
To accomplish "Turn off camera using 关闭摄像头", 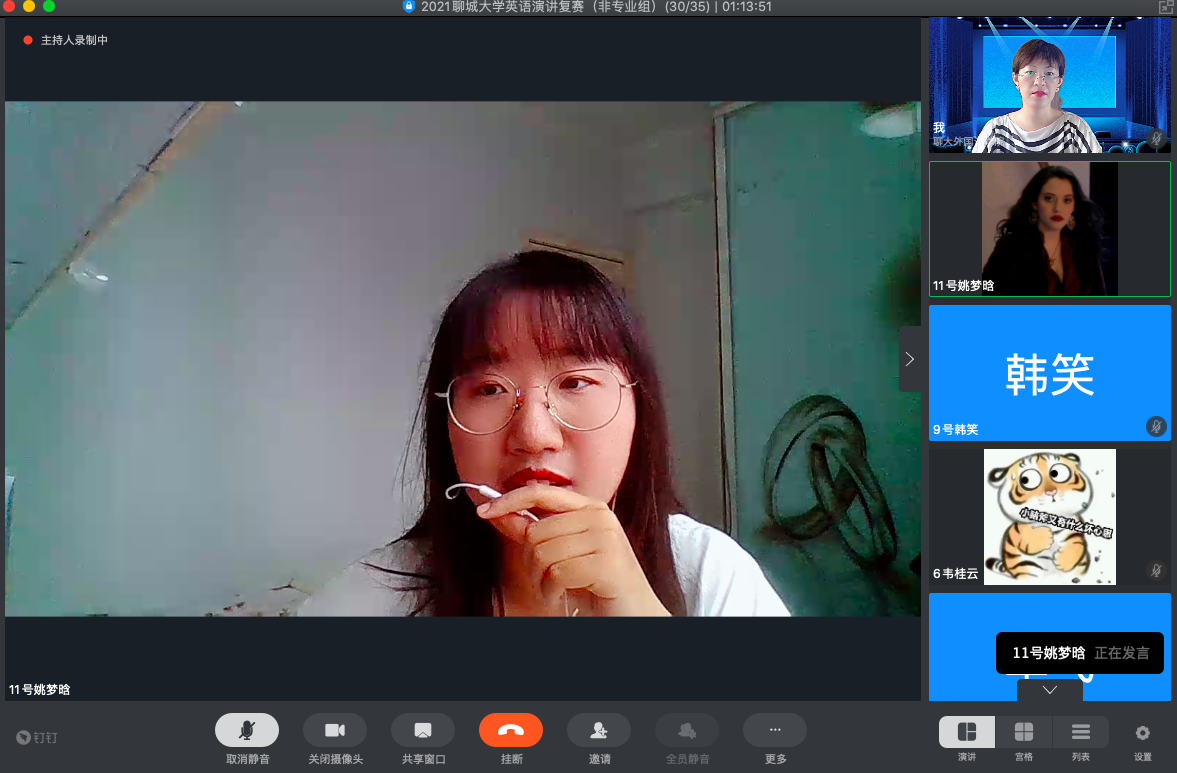I will coord(335,731).
